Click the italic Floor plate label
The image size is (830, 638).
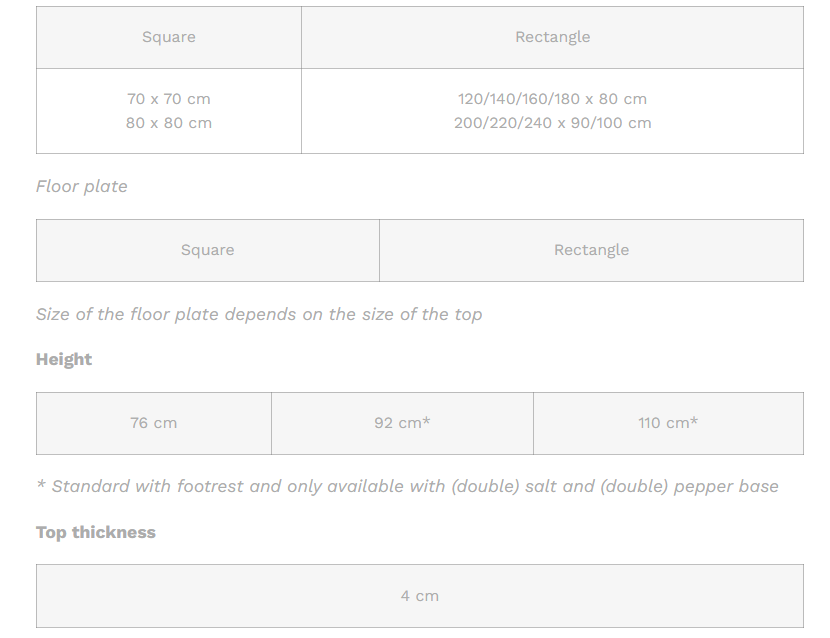coord(82,186)
